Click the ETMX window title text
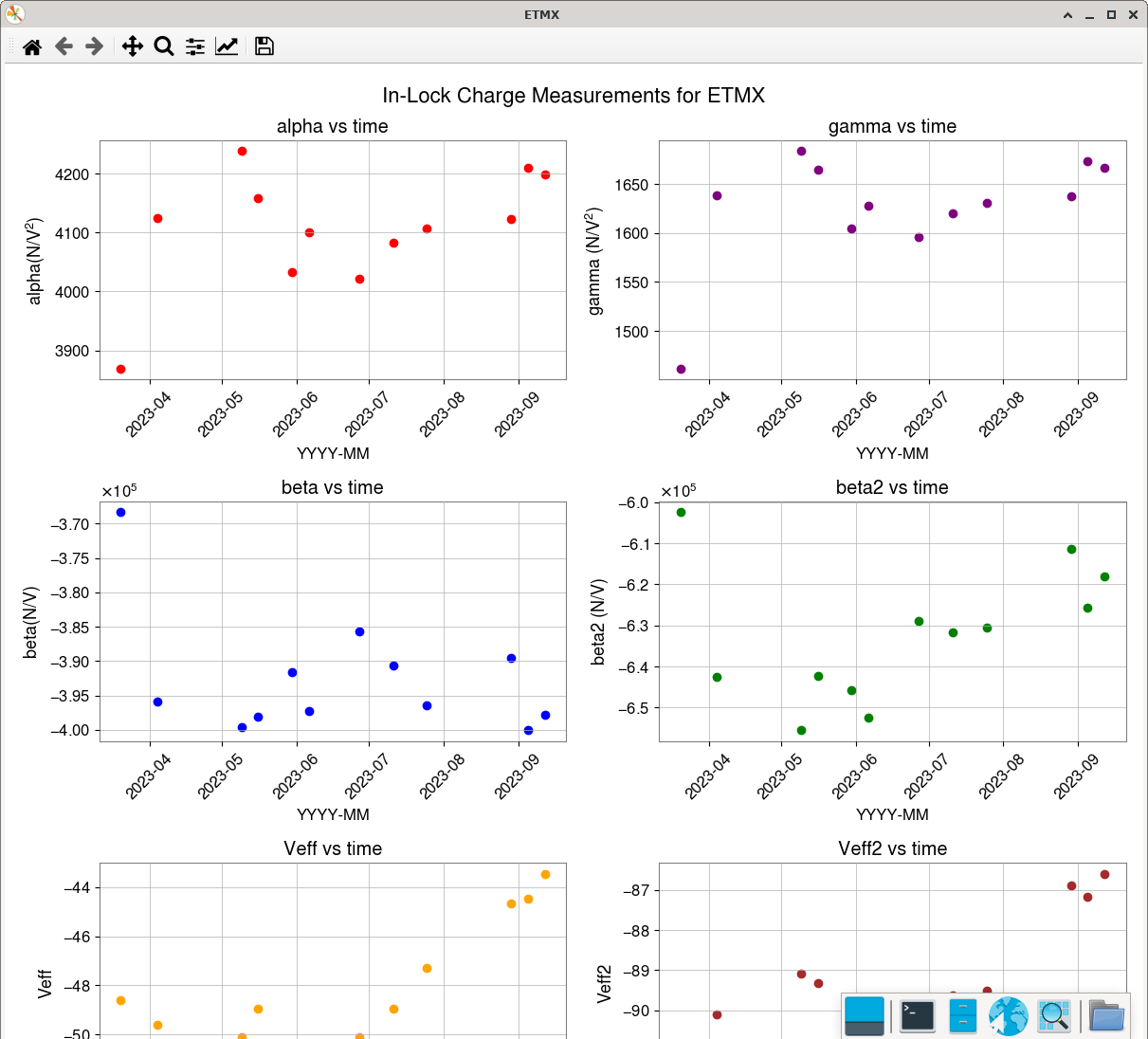The height and width of the screenshot is (1039, 1148). [x=542, y=15]
